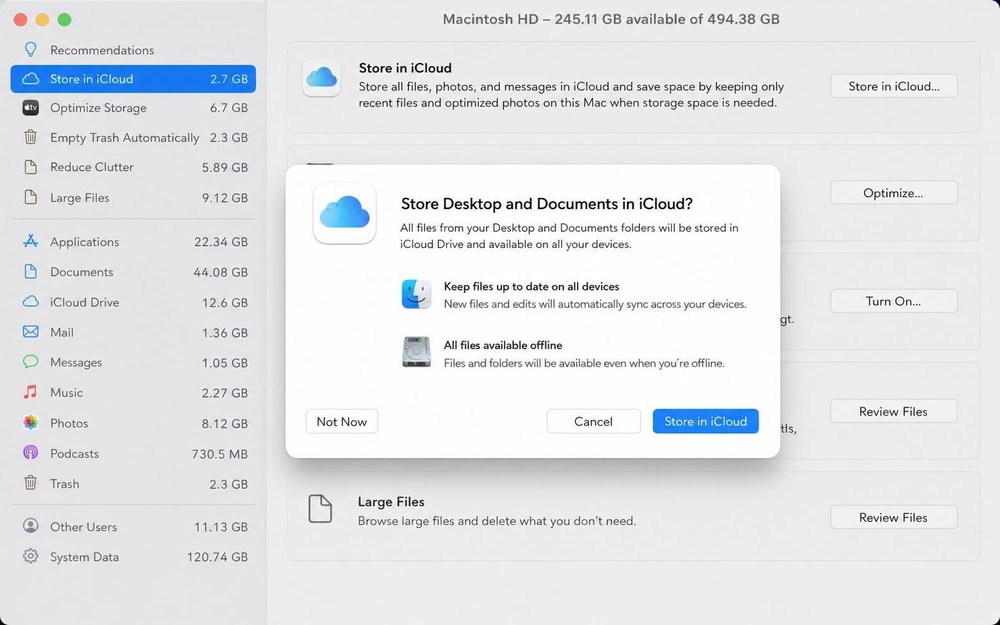Select Mail category in sidebar

tap(133, 332)
